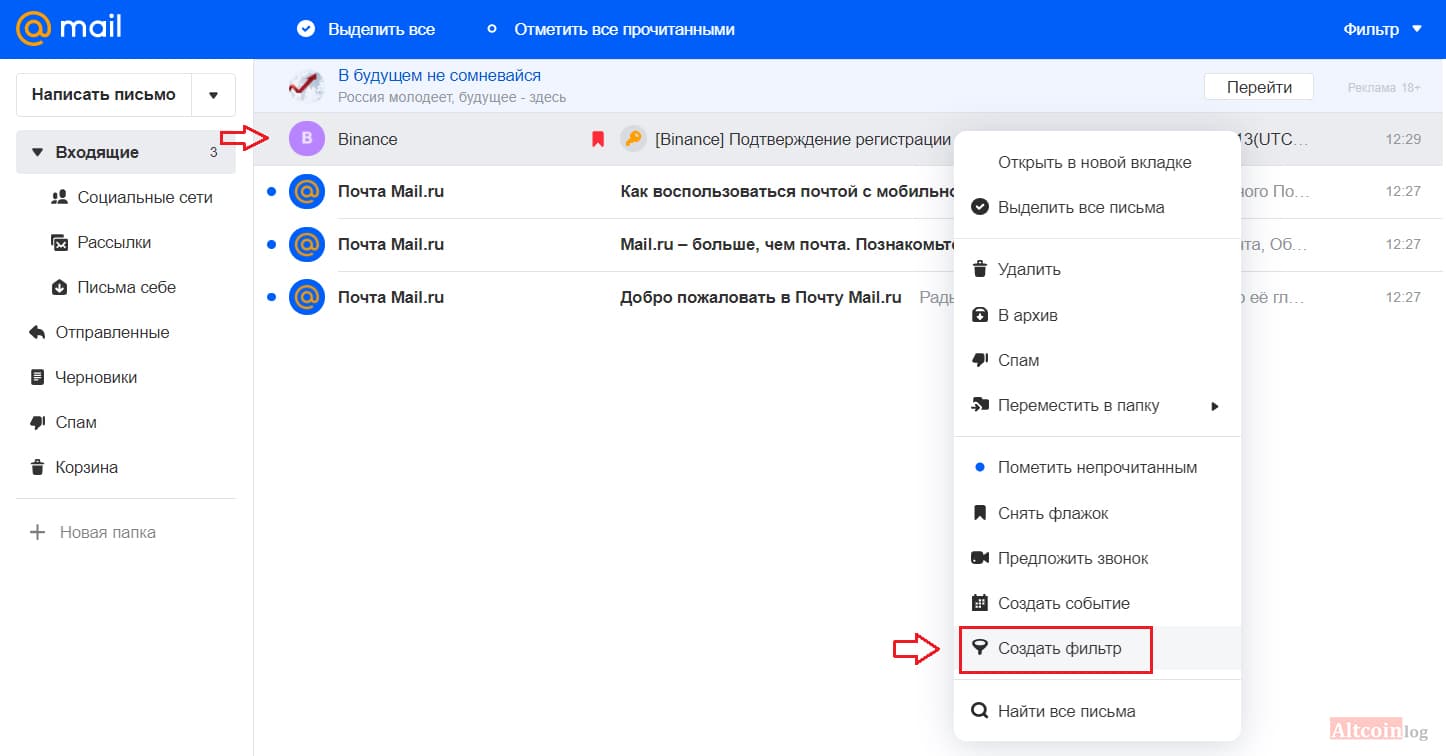The width and height of the screenshot is (1446, 756).
Task: Open Социальные сети folder
Action: (x=126, y=198)
